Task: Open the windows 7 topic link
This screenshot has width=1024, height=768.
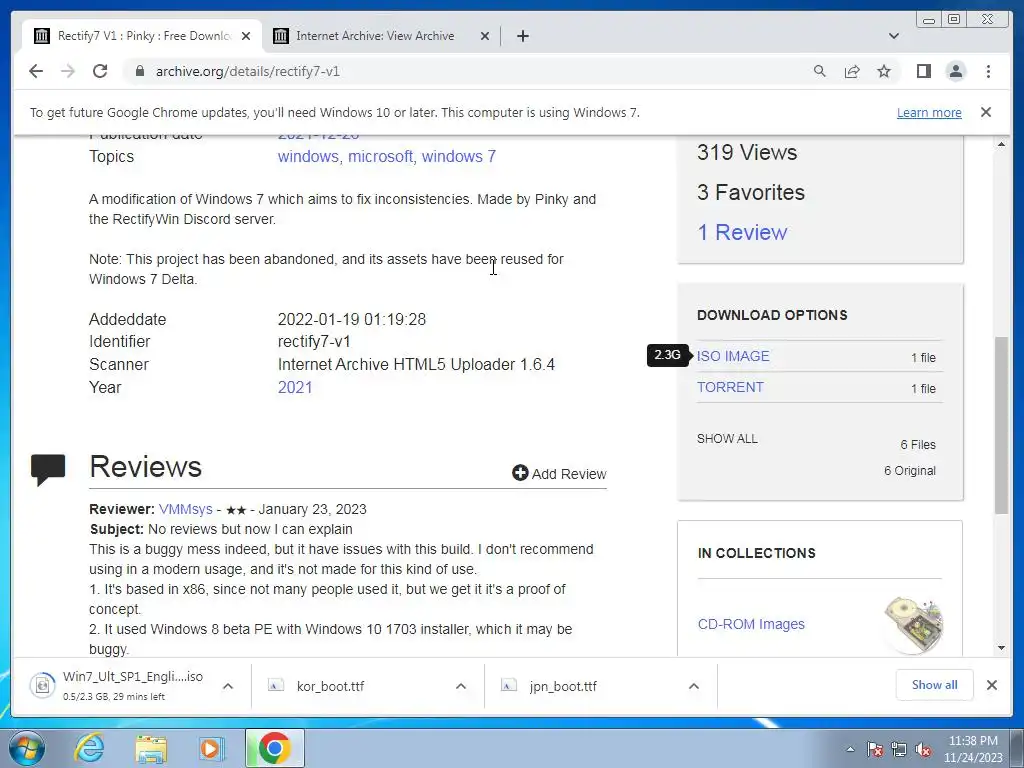Action: pyautogui.click(x=458, y=157)
